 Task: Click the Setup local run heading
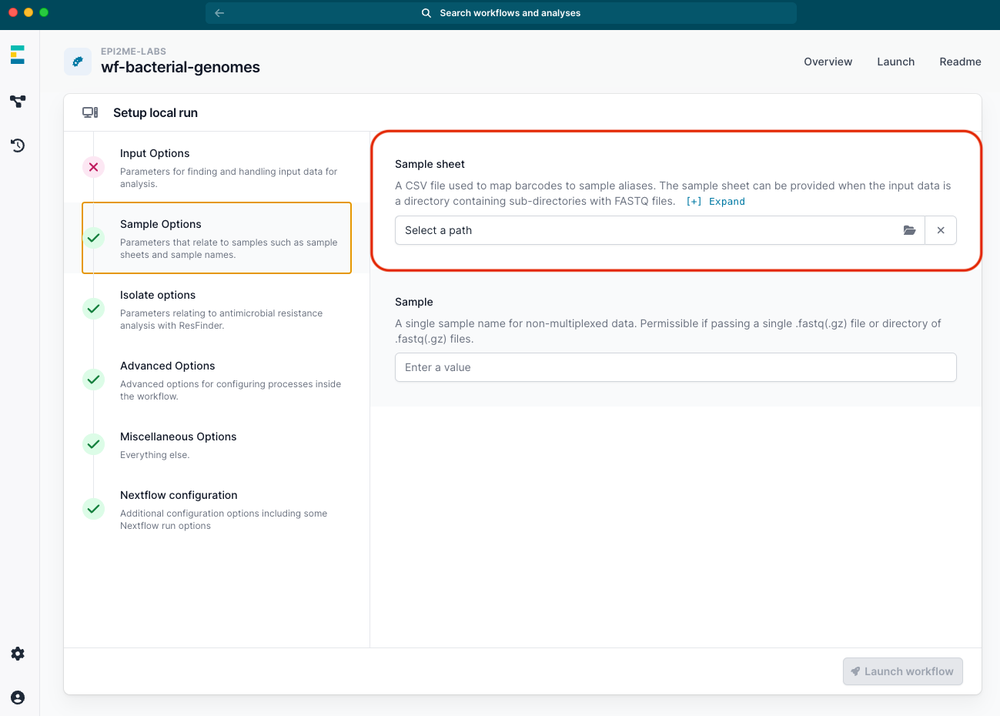[156, 113]
